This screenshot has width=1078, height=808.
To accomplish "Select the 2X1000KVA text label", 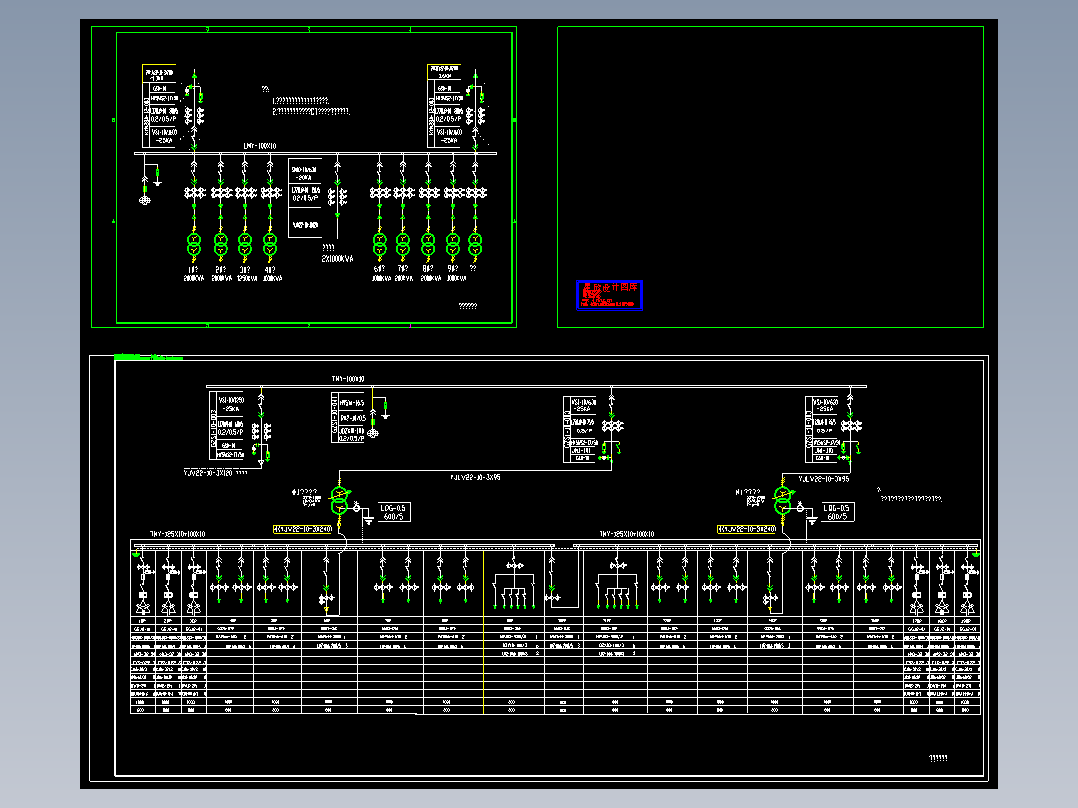I will 338,259.
